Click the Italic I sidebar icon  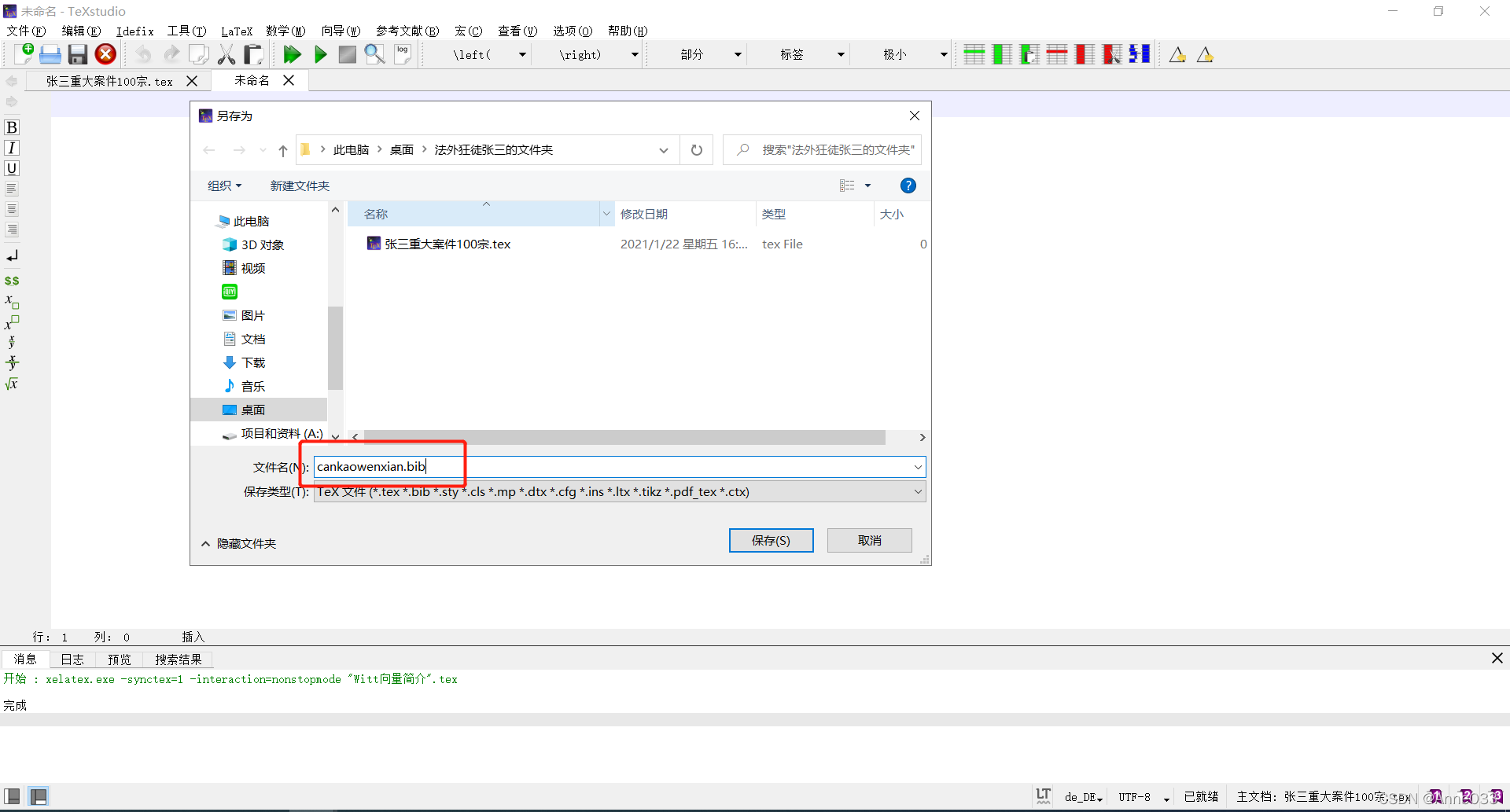coord(12,148)
